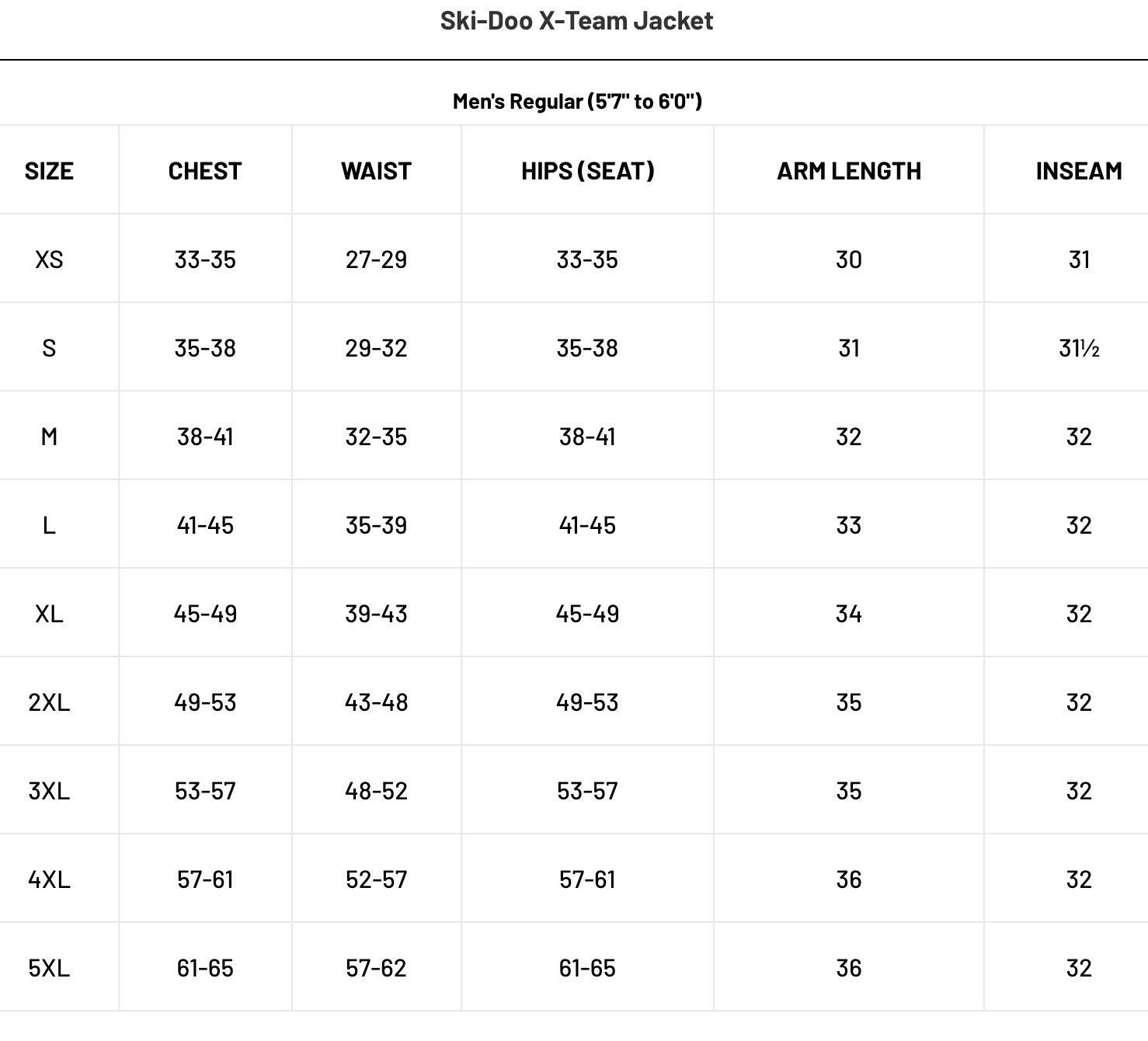The width and height of the screenshot is (1148, 1041).
Task: Click the HIPS (SEAT) column header
Action: point(587,171)
